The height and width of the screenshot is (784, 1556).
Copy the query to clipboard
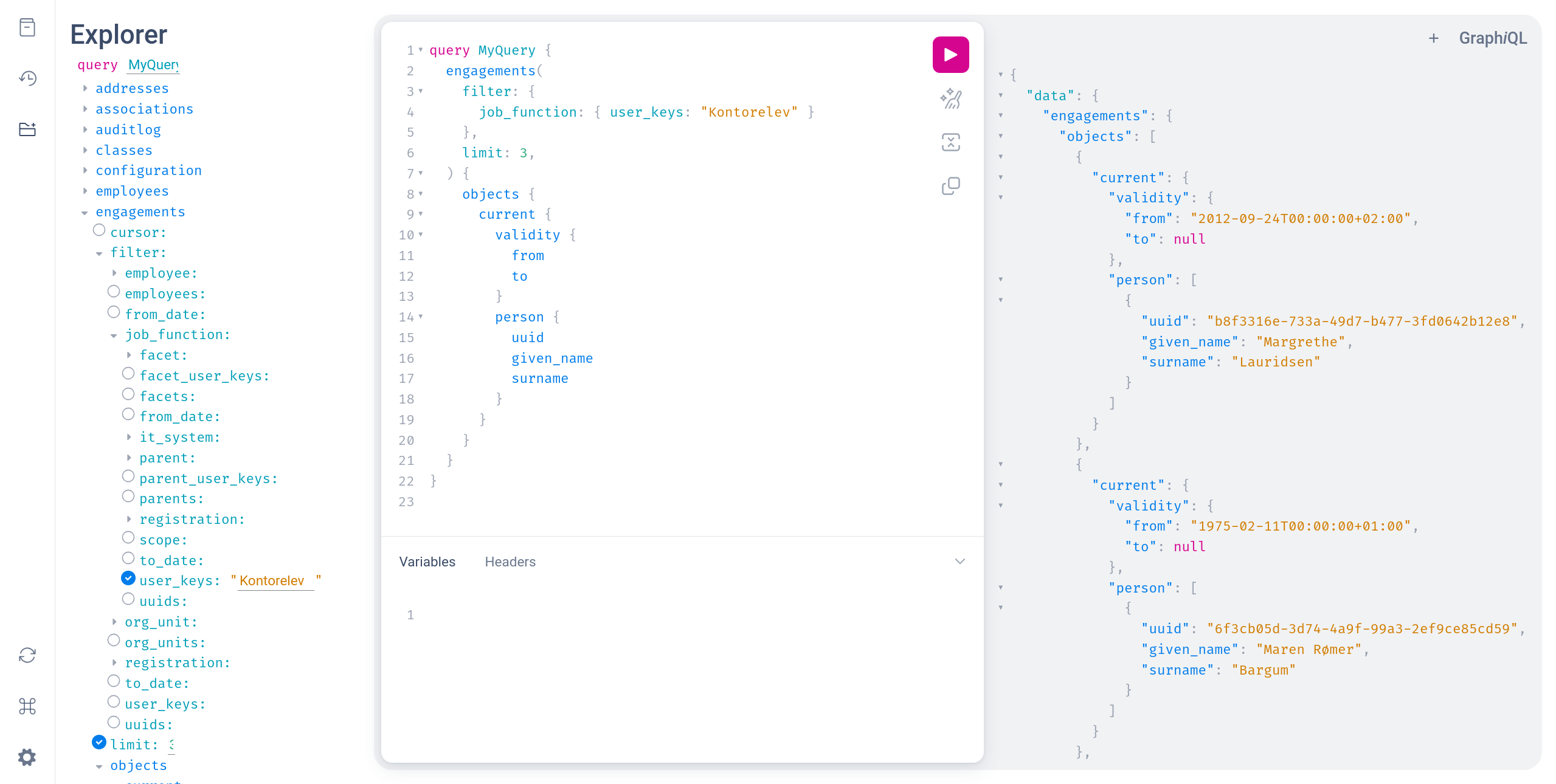(x=950, y=186)
